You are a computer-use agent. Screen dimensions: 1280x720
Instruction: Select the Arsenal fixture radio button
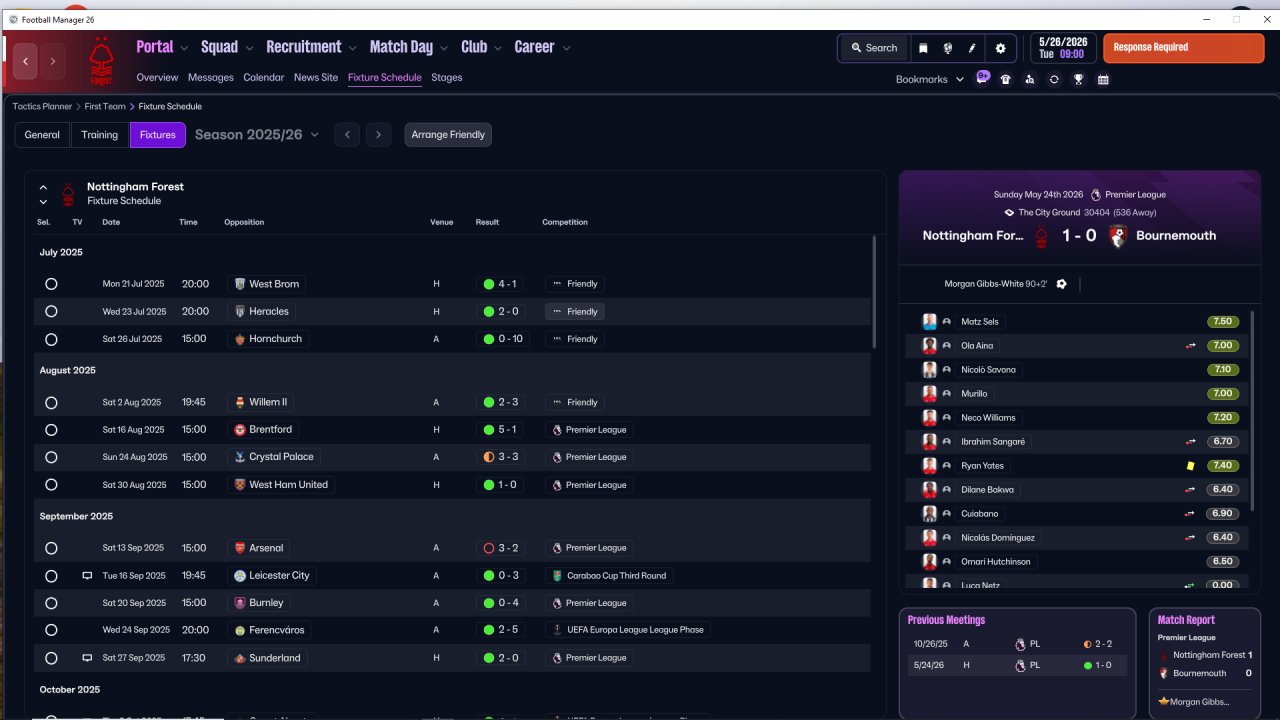point(51,548)
